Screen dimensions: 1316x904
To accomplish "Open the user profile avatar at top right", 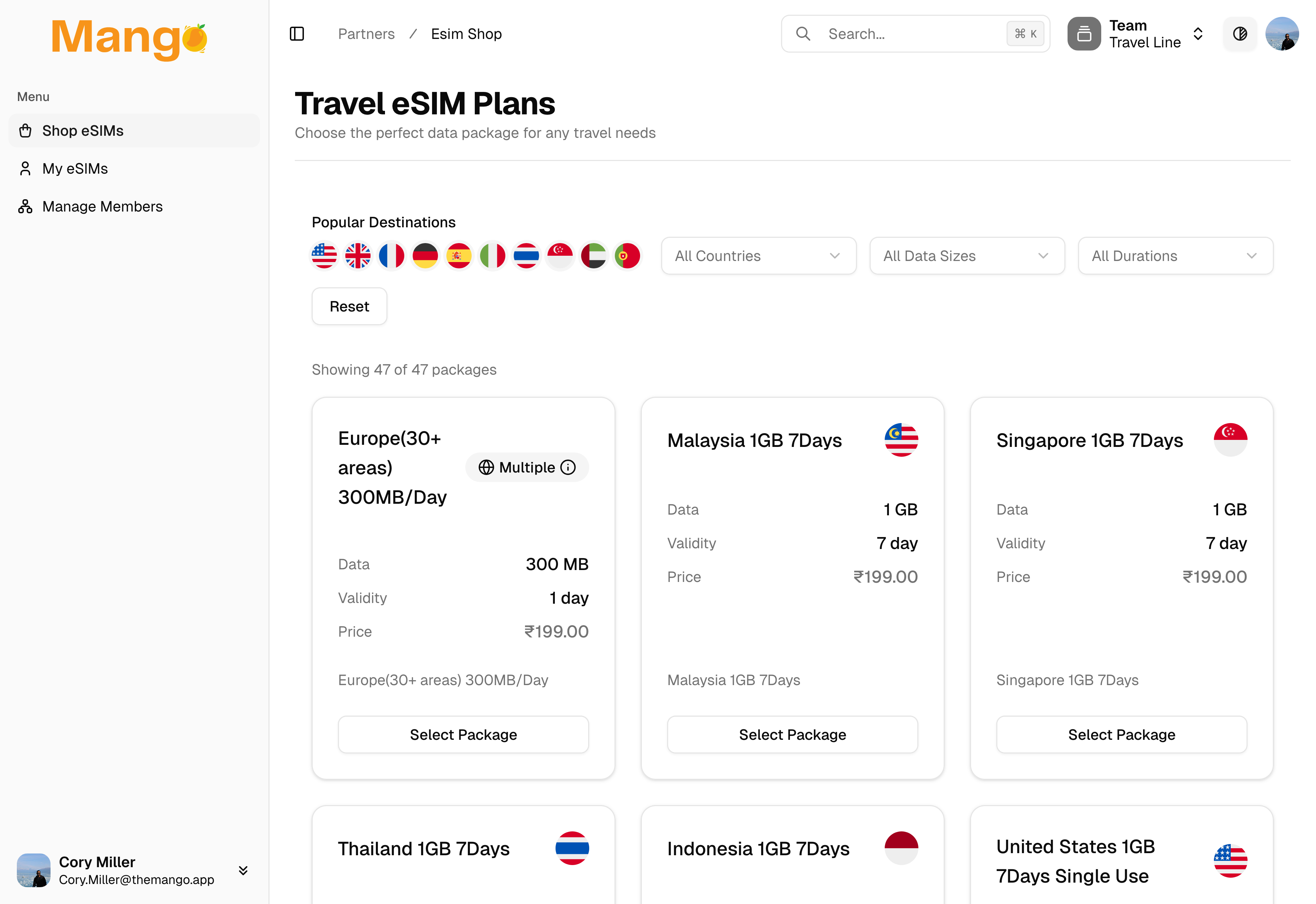I will point(1282,34).
